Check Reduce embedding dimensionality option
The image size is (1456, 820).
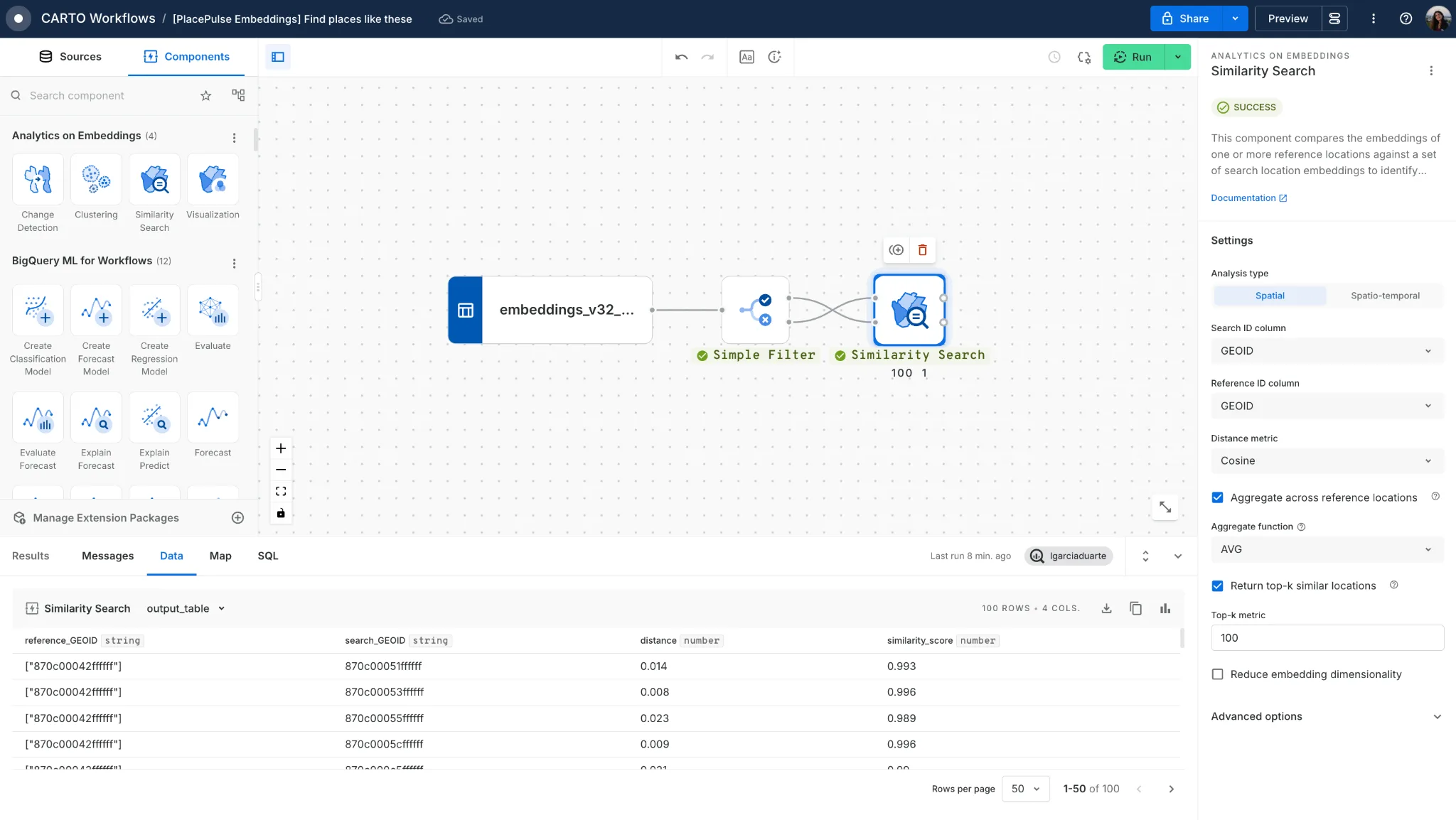tap(1217, 674)
